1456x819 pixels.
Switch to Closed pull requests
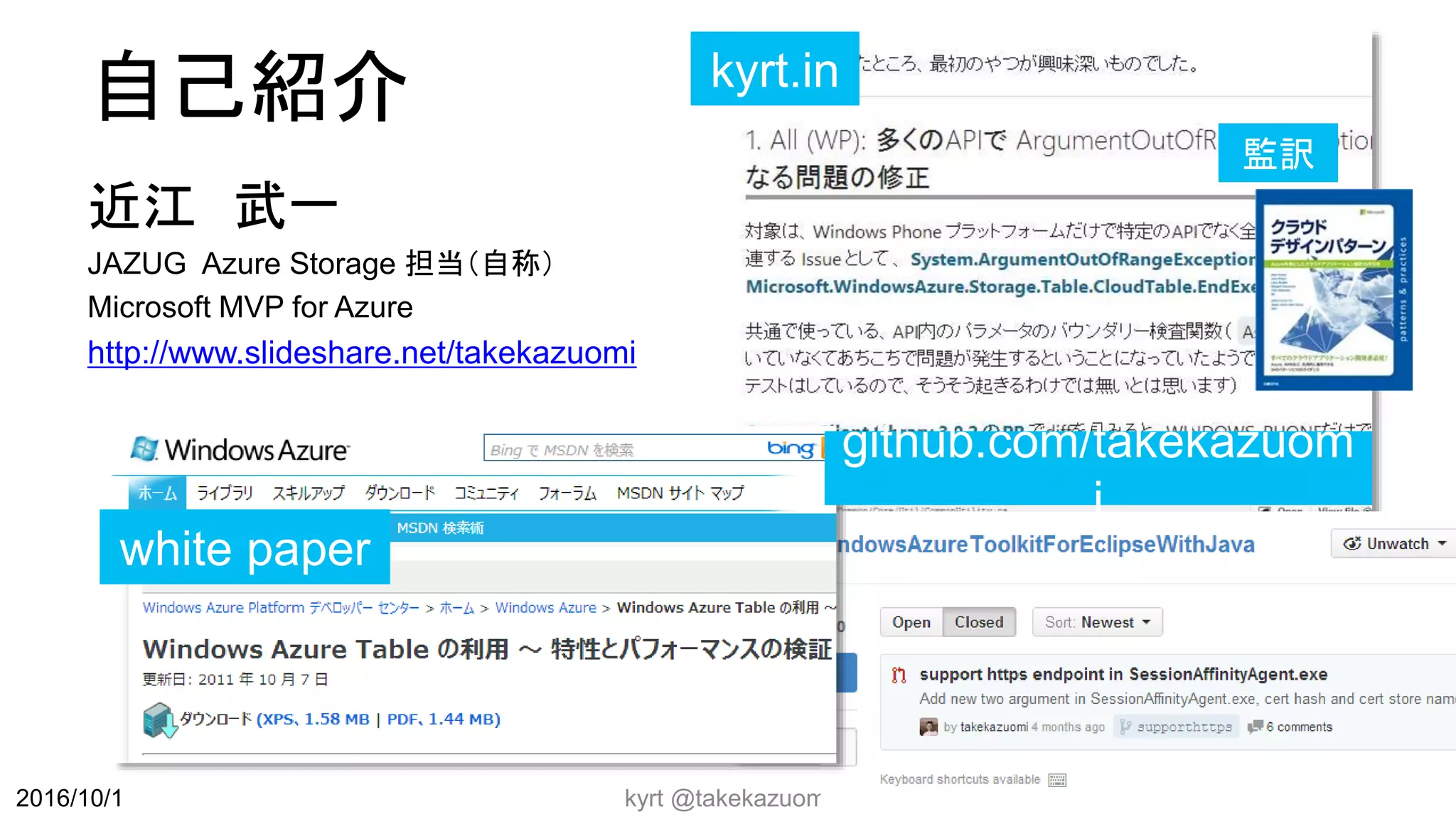979,622
